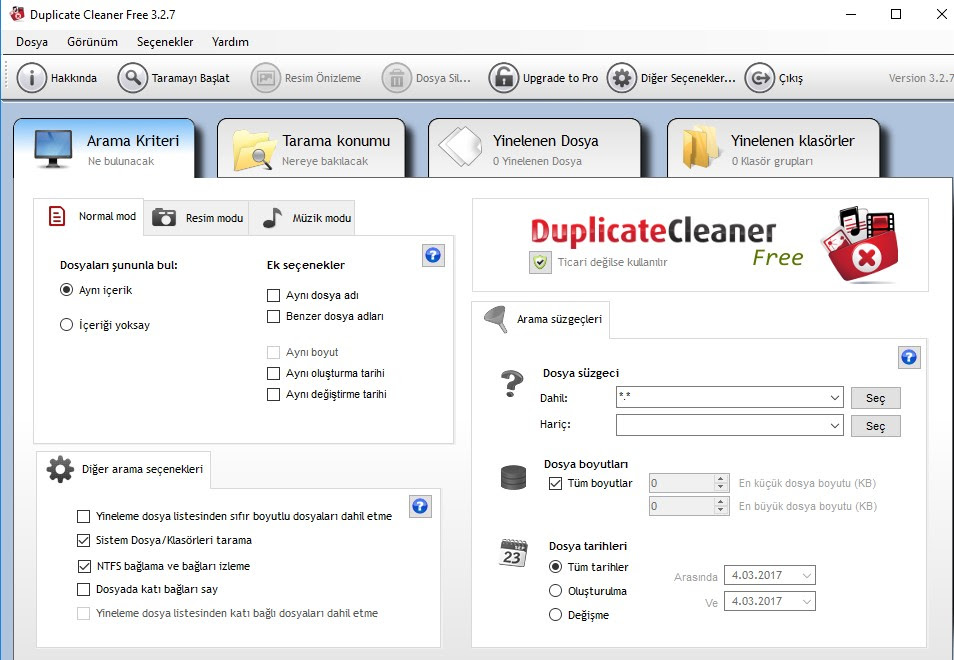Select the Oluşturulma date radio button
The height and width of the screenshot is (660, 954).
(555, 591)
